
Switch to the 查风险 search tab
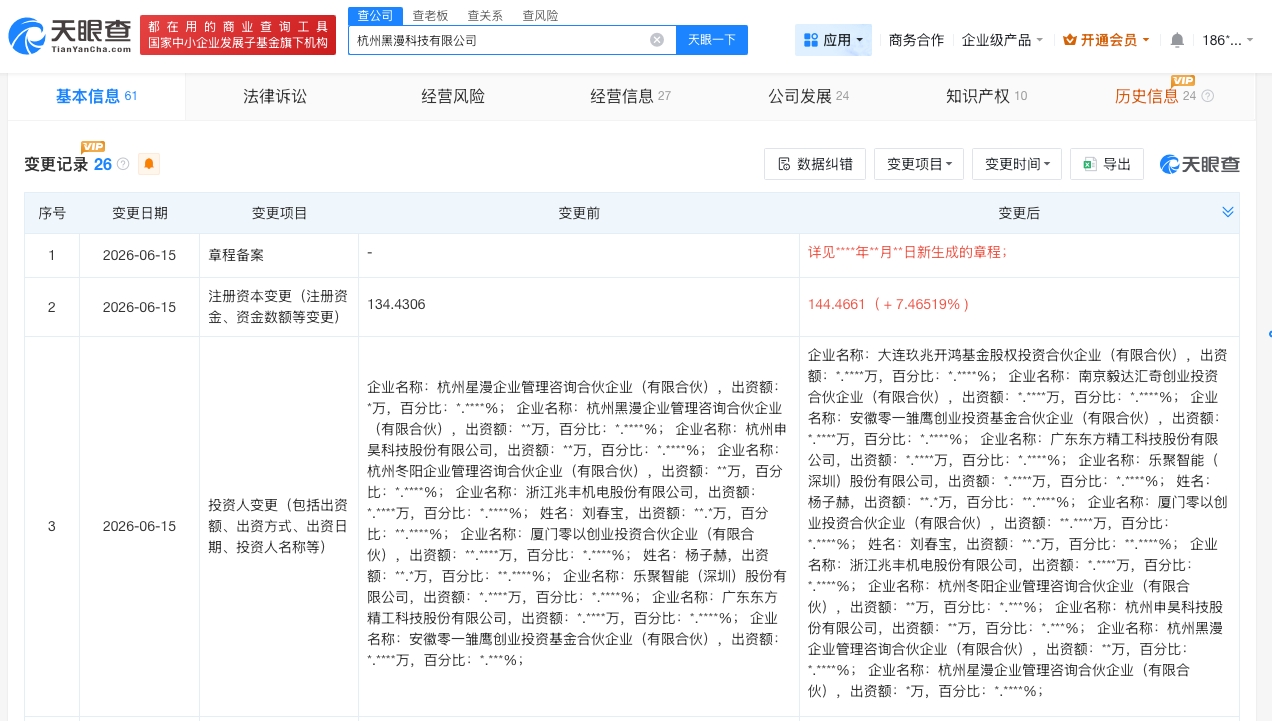click(x=540, y=15)
